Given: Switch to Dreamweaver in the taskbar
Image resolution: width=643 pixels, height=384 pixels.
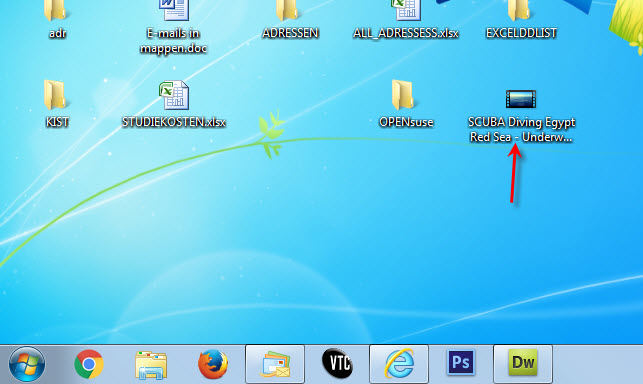Looking at the screenshot, I should coord(523,364).
